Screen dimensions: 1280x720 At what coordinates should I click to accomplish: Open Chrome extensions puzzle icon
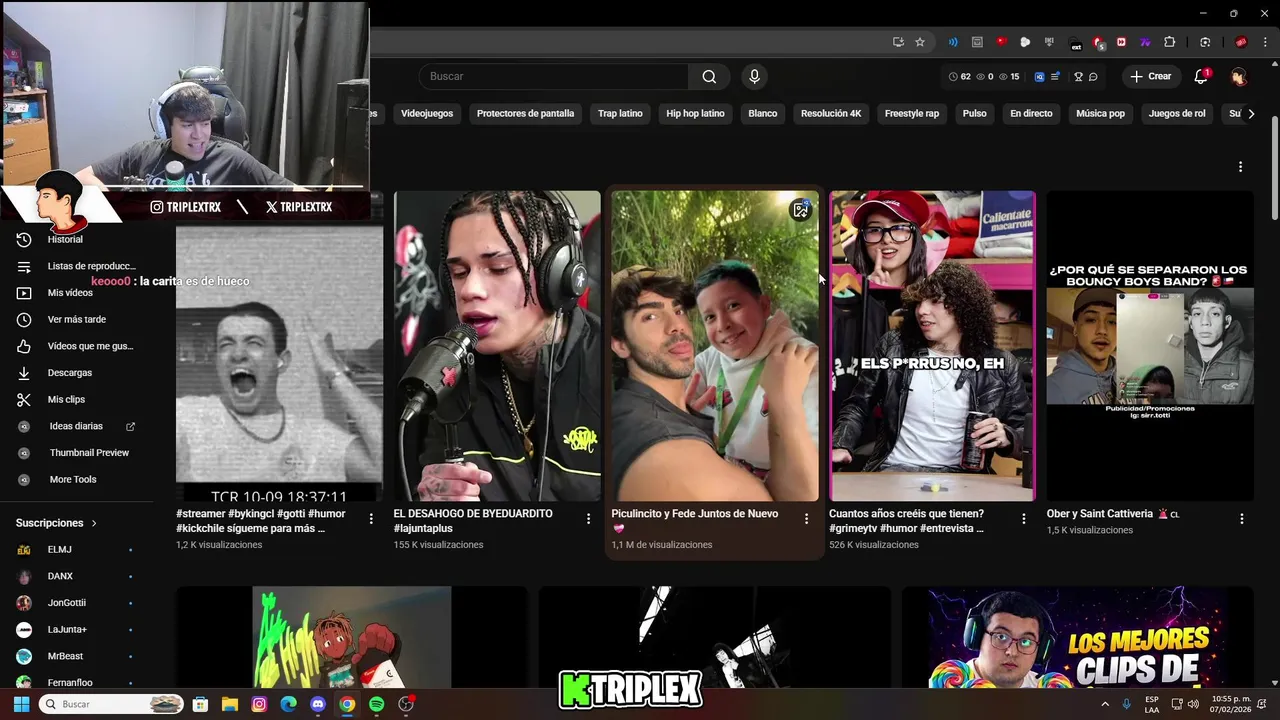point(1169,42)
